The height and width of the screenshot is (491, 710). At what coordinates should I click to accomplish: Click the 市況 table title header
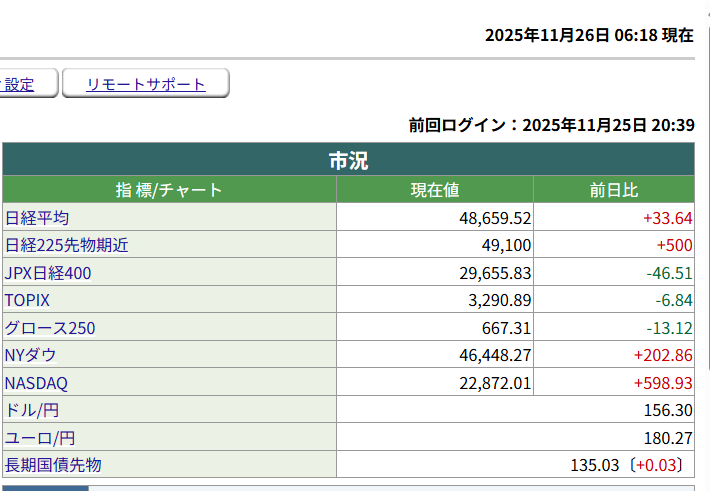tap(348, 160)
